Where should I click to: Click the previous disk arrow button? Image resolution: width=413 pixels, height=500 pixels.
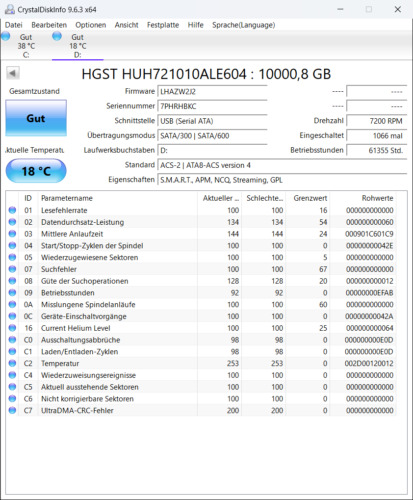pyautogui.click(x=13, y=73)
